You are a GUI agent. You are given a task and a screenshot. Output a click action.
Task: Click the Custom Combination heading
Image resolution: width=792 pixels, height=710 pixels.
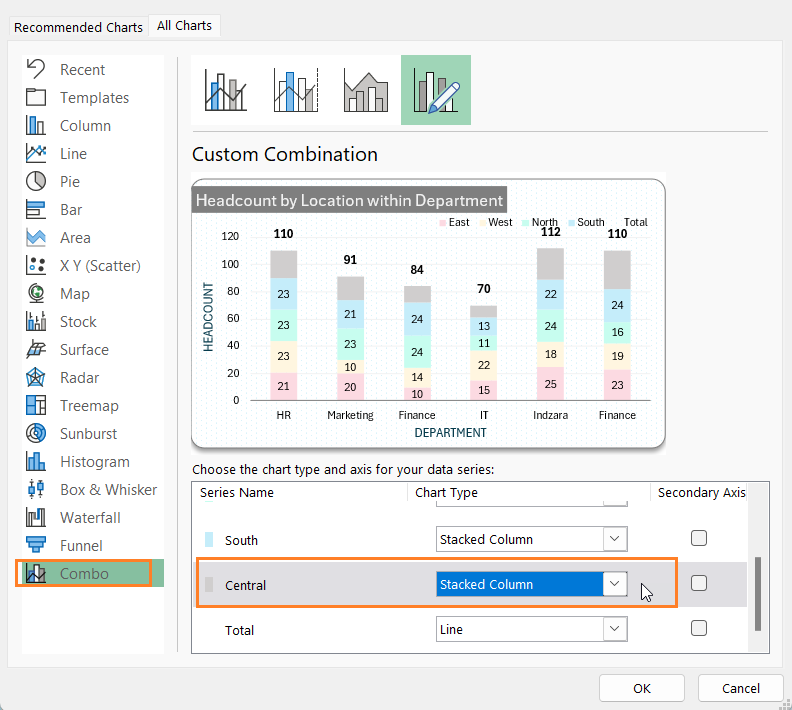click(285, 154)
